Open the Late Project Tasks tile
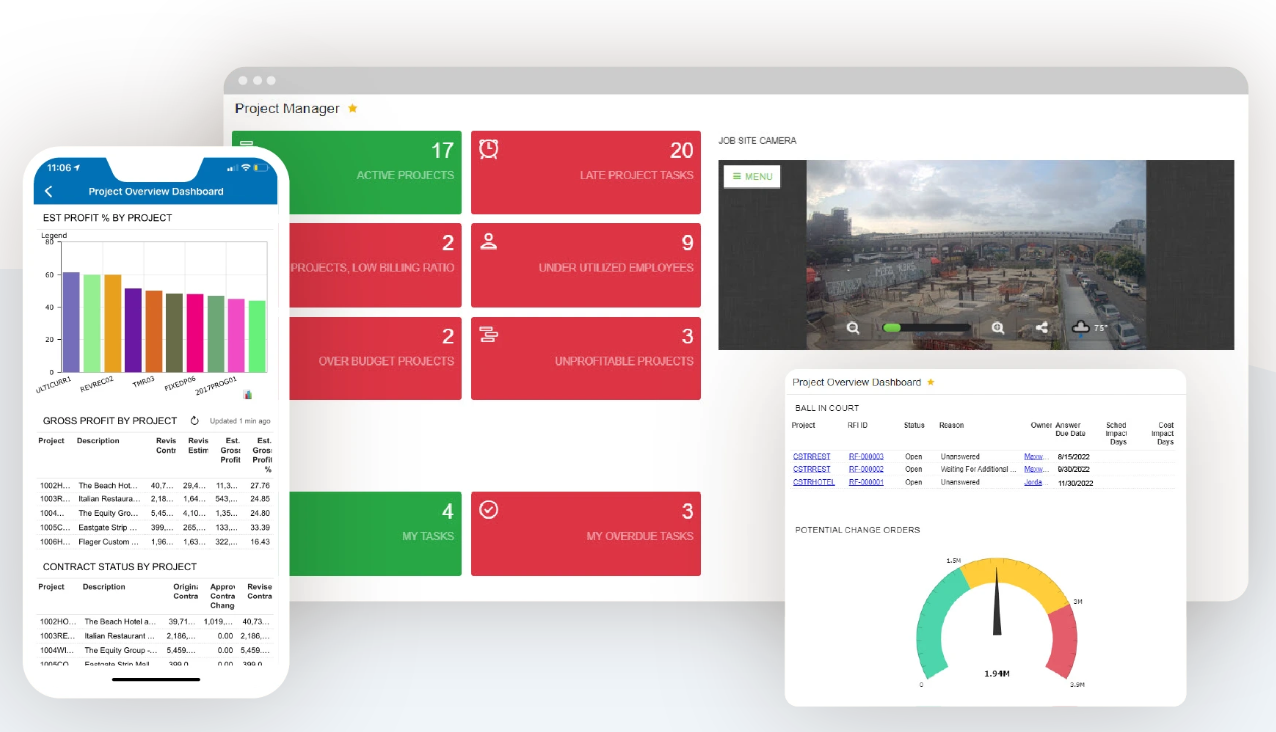This screenshot has width=1276, height=732. [x=586, y=172]
